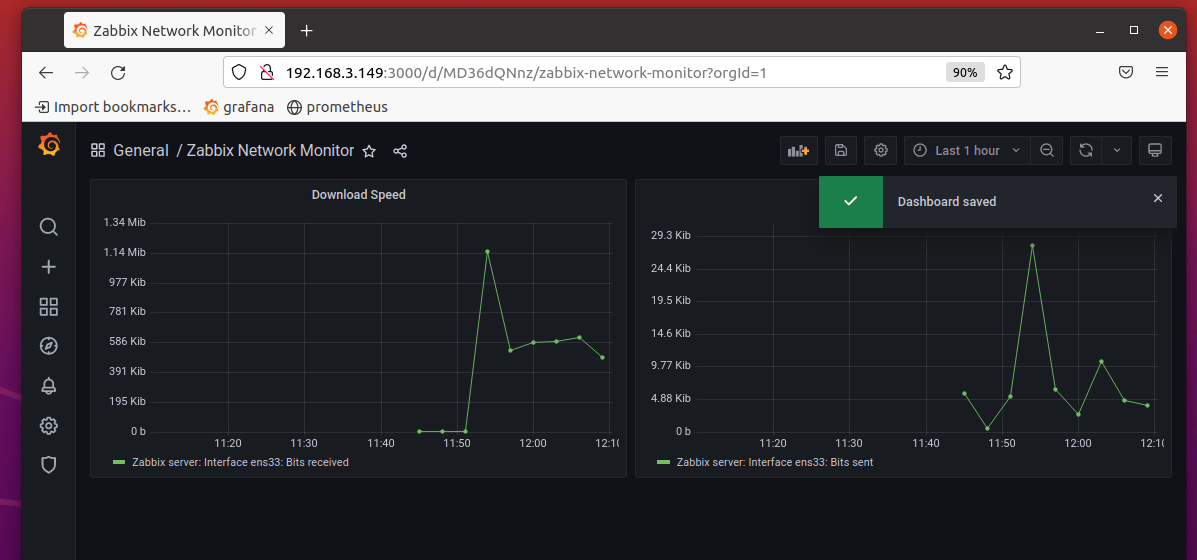The image size is (1197, 560).
Task: Expand the refresh interval dropdown arrow
Action: point(1117,150)
